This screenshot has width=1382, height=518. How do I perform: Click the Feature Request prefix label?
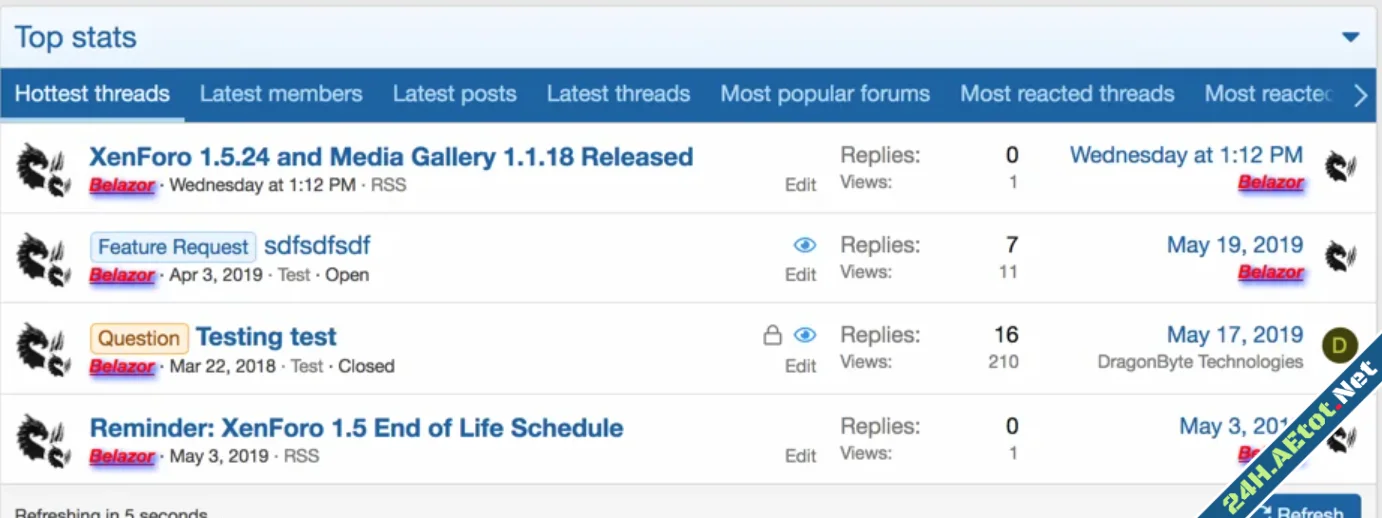click(x=173, y=247)
